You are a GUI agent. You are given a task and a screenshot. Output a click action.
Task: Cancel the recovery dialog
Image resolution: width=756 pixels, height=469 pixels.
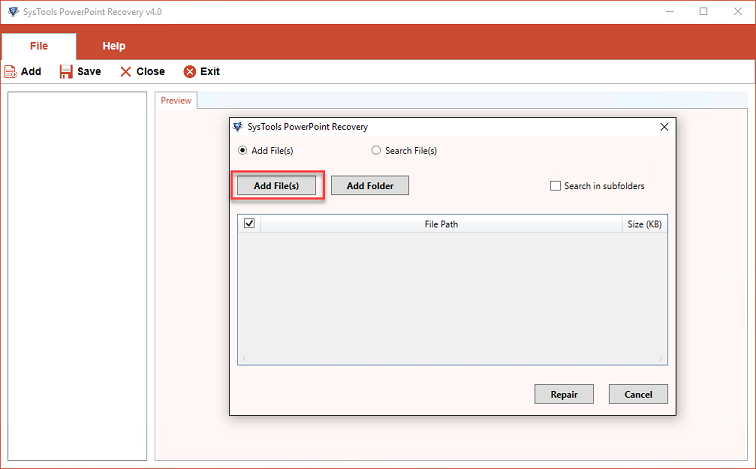click(x=638, y=394)
